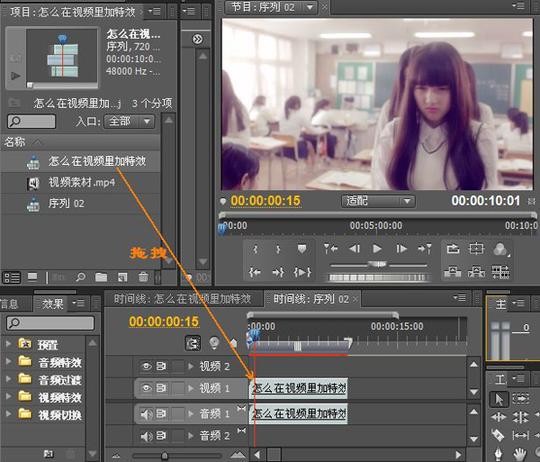Play the program monitor video
540x462 pixels.
(377, 249)
